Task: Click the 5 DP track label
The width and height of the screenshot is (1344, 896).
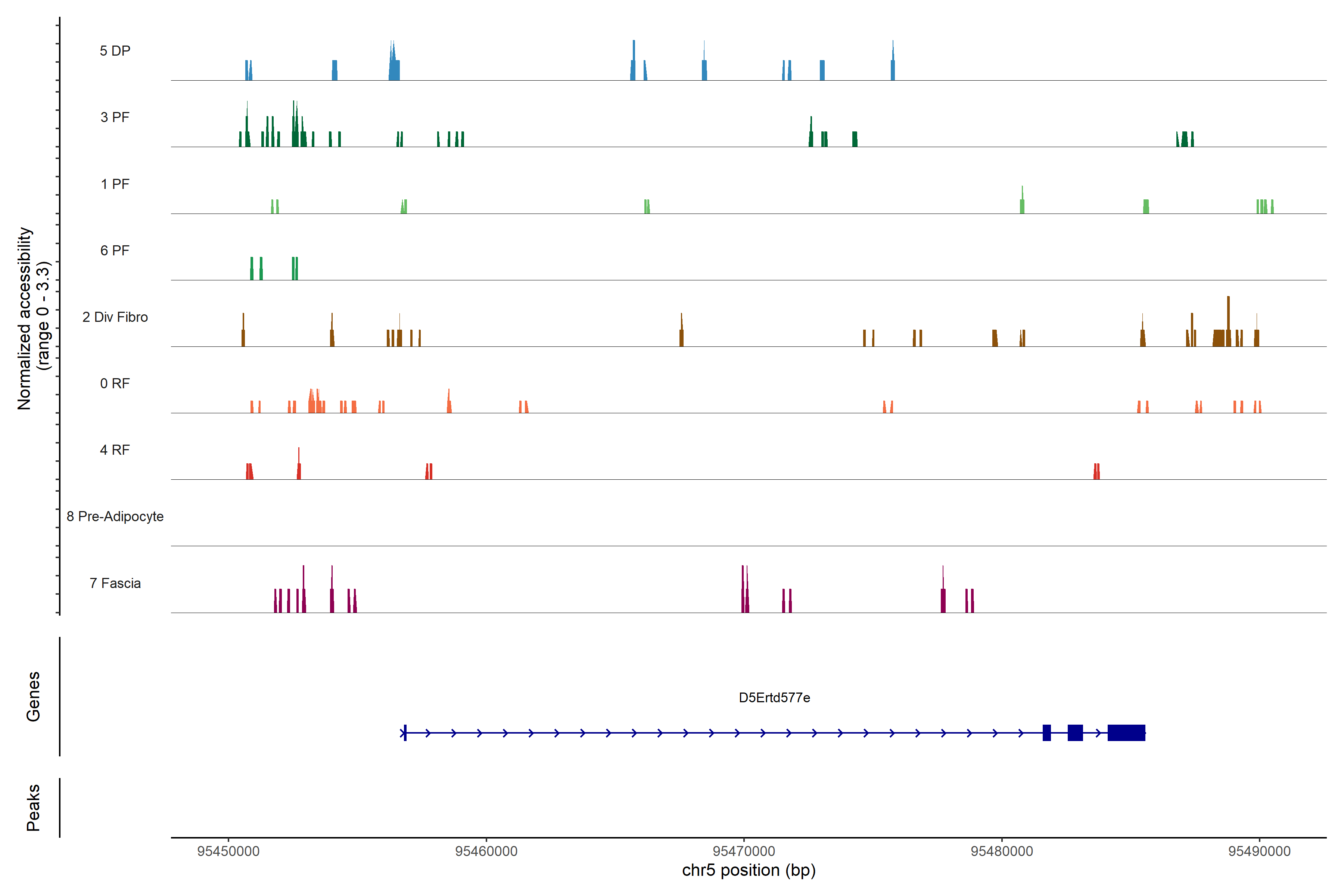Action: point(115,51)
